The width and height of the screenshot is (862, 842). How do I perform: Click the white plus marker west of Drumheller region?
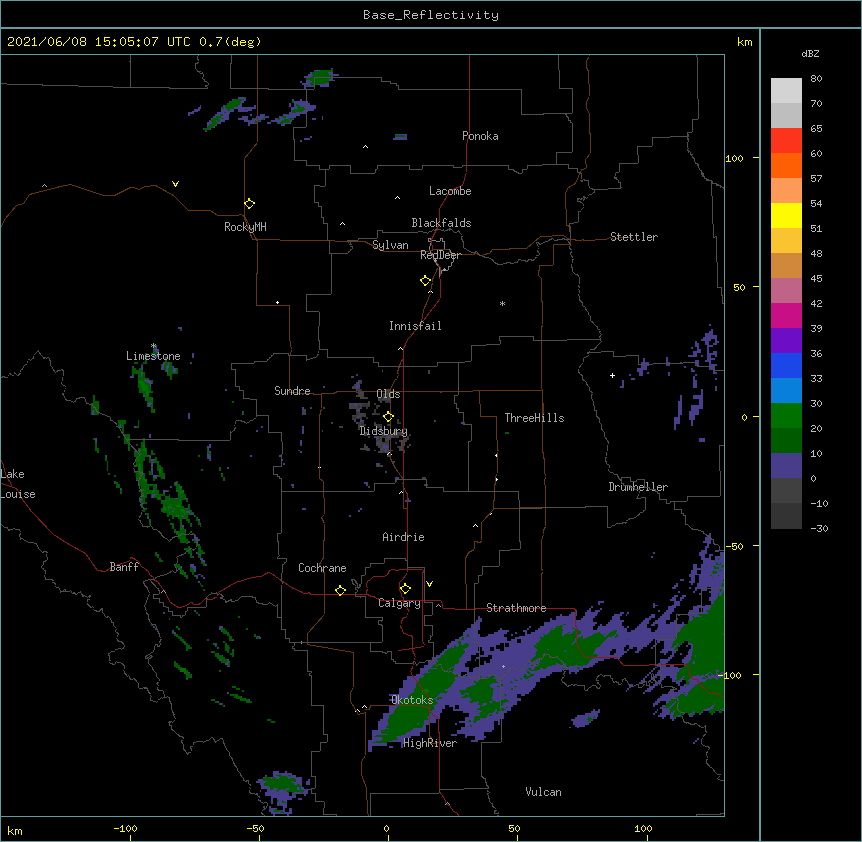point(612,375)
